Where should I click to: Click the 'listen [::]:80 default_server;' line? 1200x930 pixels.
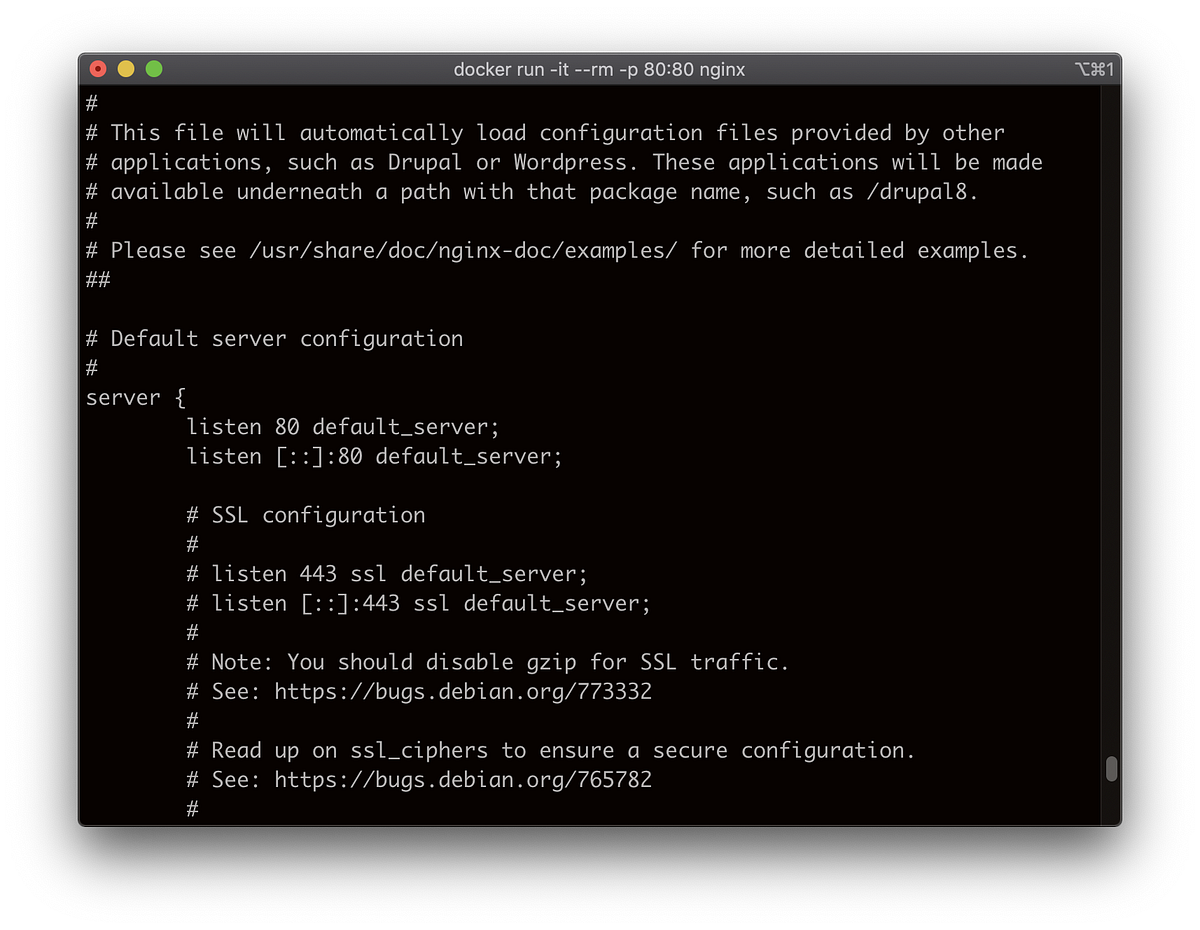click(x=373, y=456)
